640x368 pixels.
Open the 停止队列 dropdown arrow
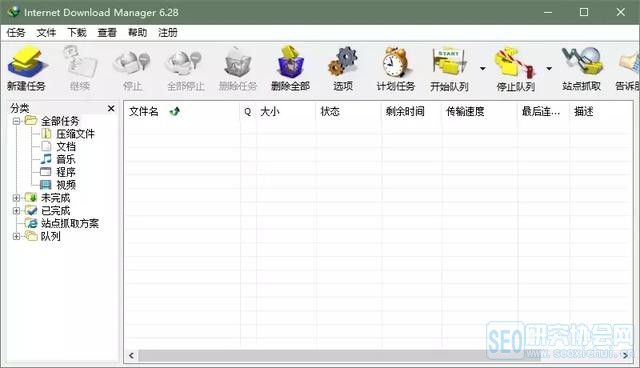point(549,68)
